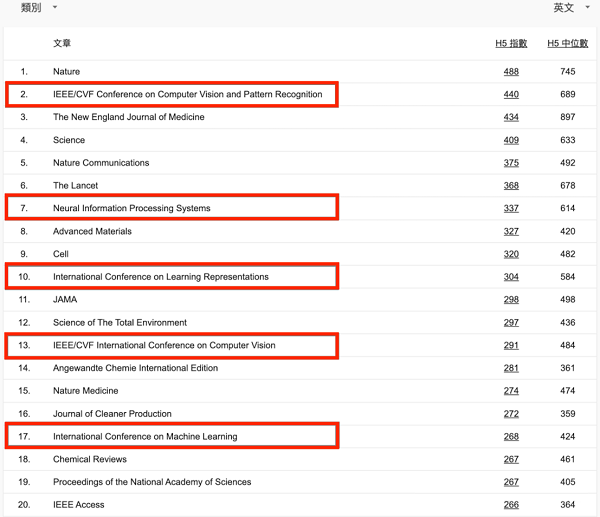Click the H5 指數 column header link

pos(511,44)
